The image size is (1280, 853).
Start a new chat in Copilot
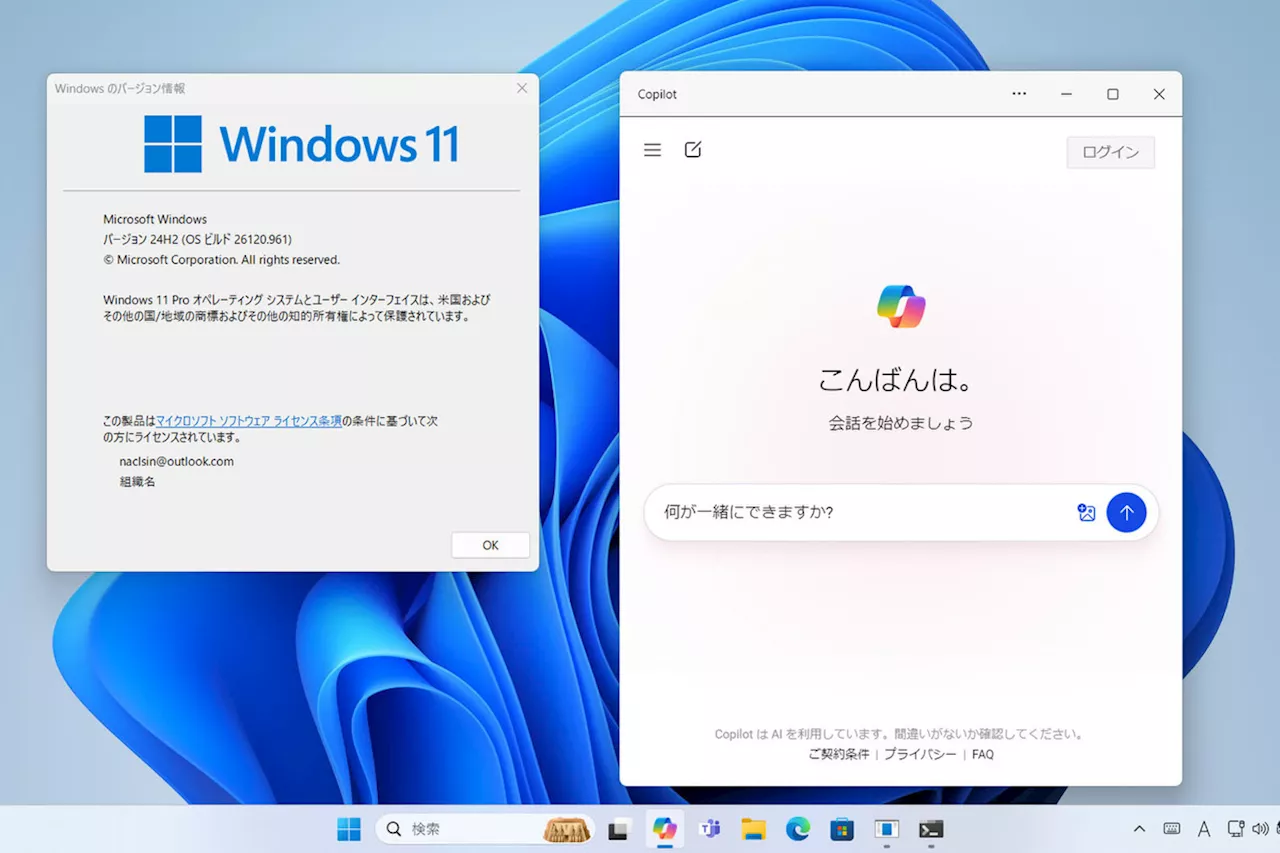click(693, 150)
